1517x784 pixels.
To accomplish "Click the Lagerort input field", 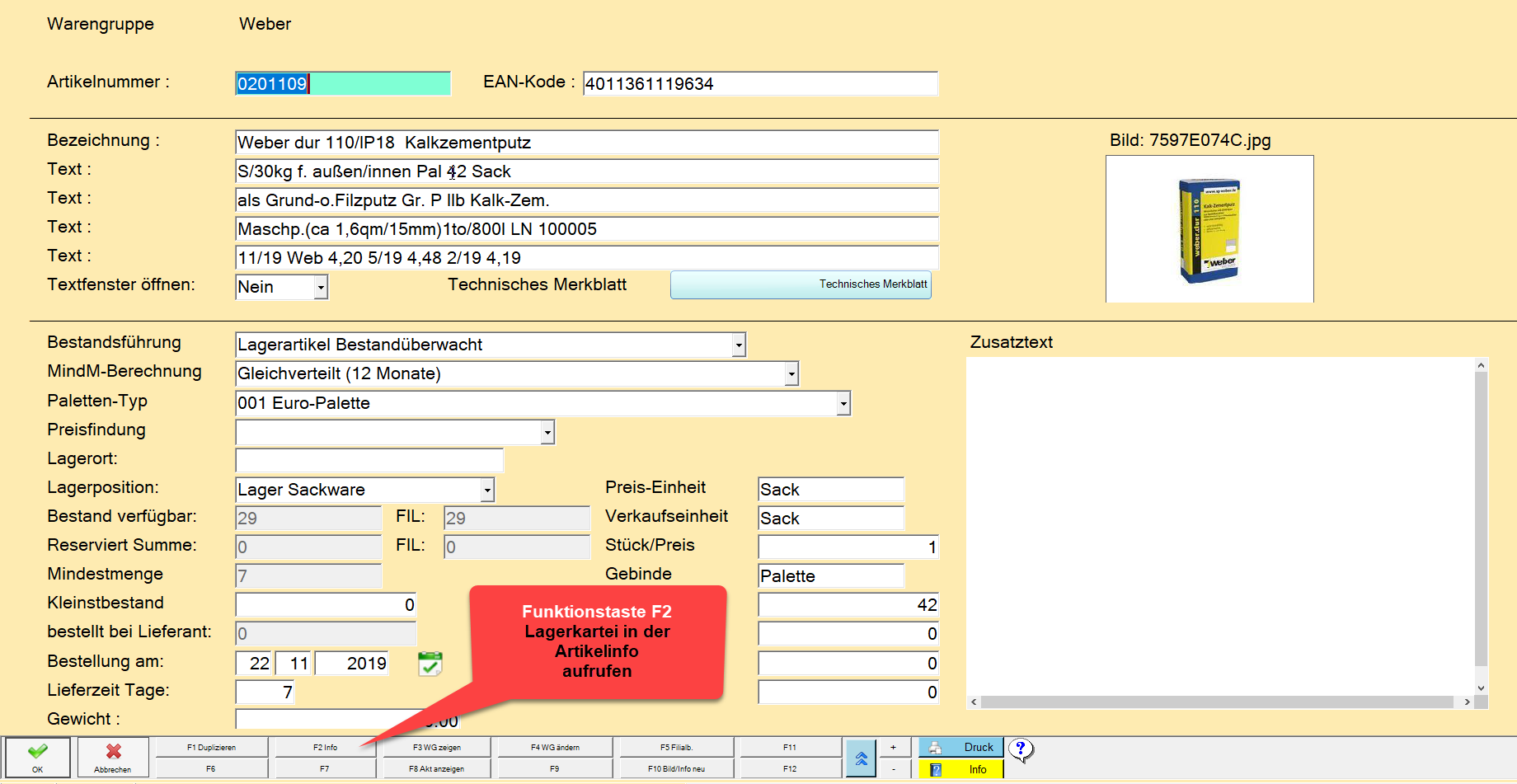I will [x=369, y=460].
